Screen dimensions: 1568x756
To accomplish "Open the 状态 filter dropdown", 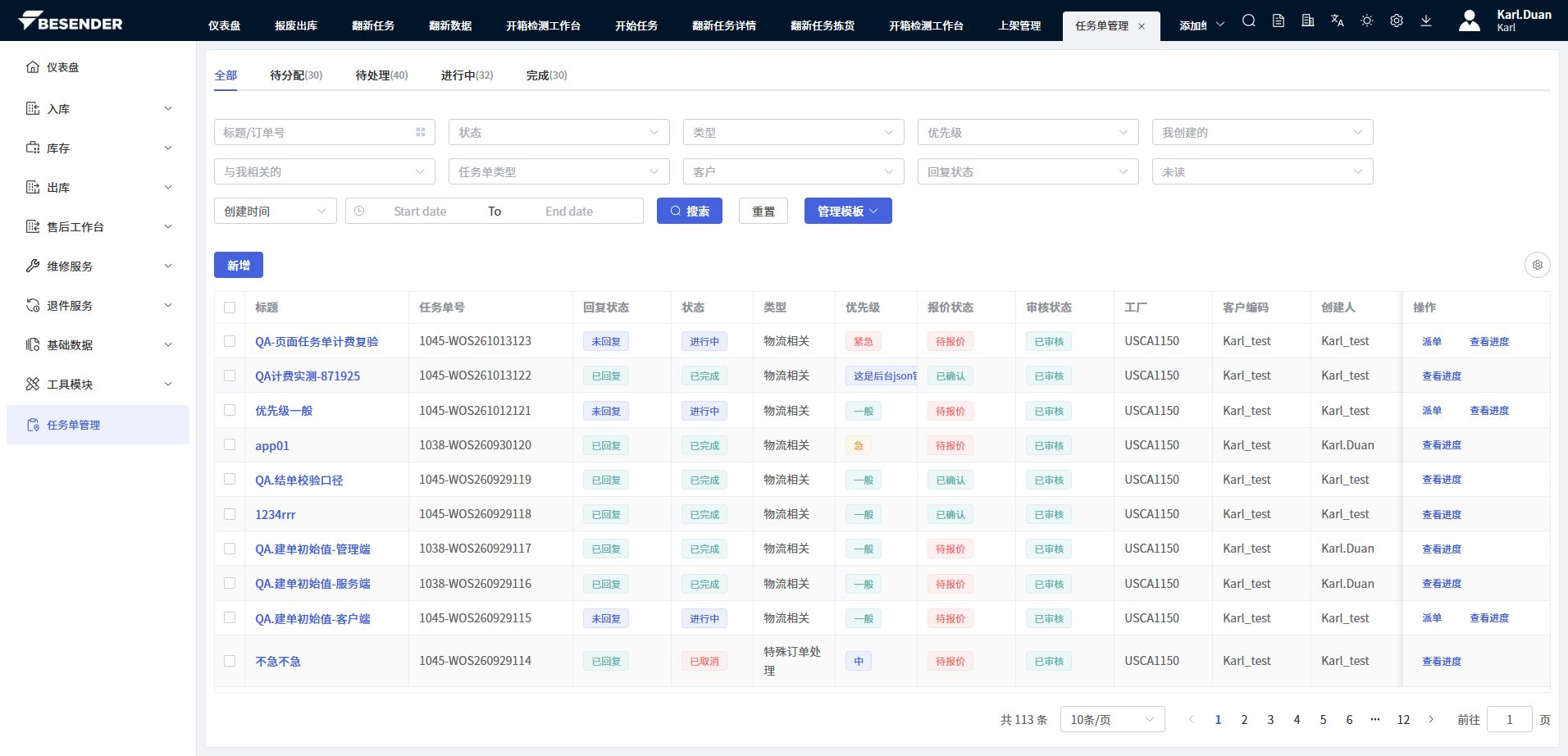I will pos(559,132).
